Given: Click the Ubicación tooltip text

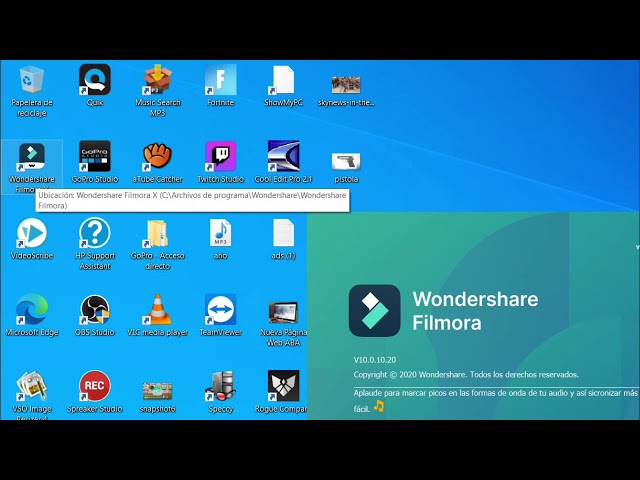Looking at the screenshot, I should pyautogui.click(x=192, y=200).
